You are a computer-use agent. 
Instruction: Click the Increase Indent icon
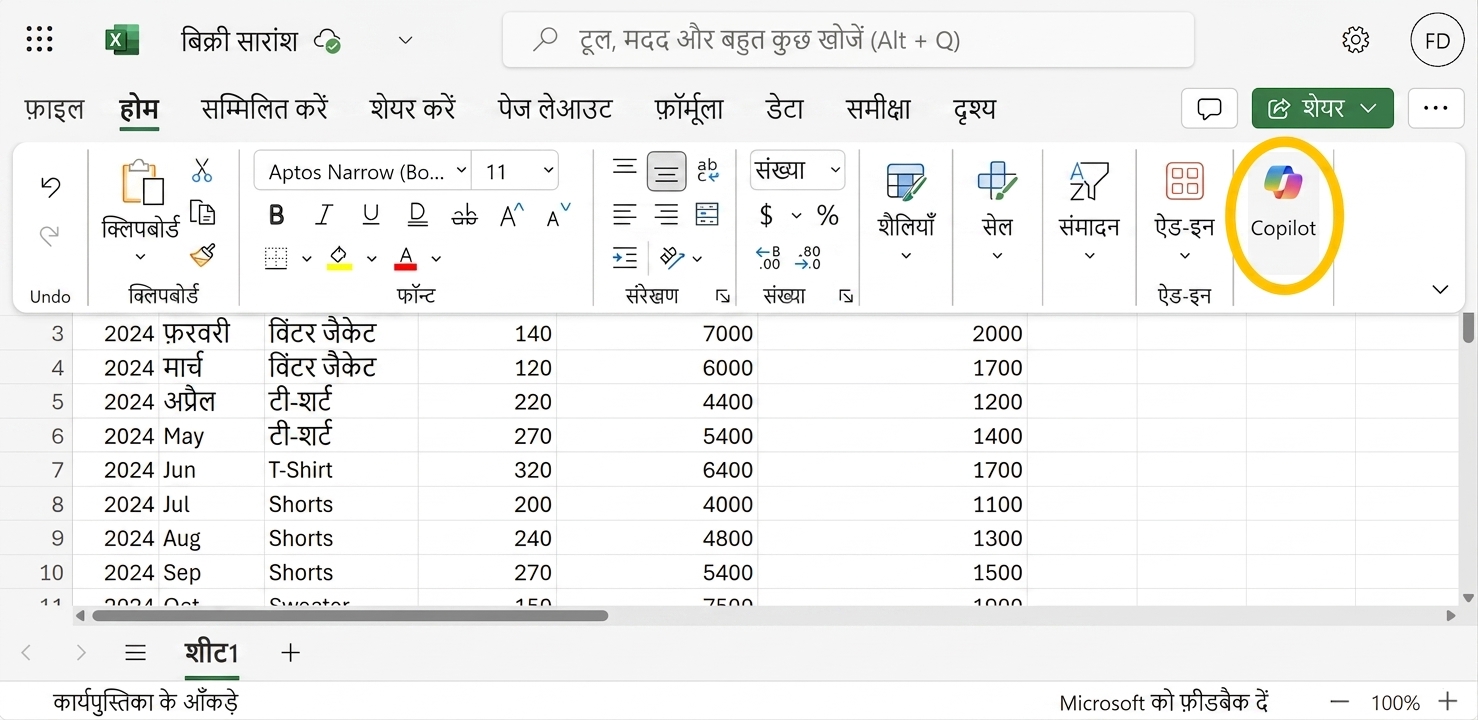[x=625, y=258]
